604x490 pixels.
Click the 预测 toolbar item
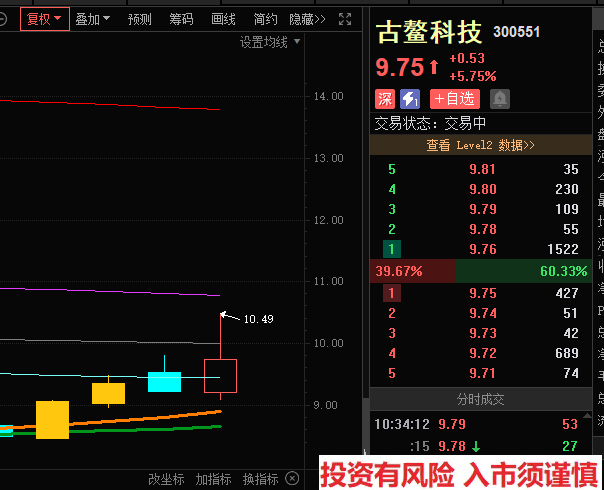139,19
